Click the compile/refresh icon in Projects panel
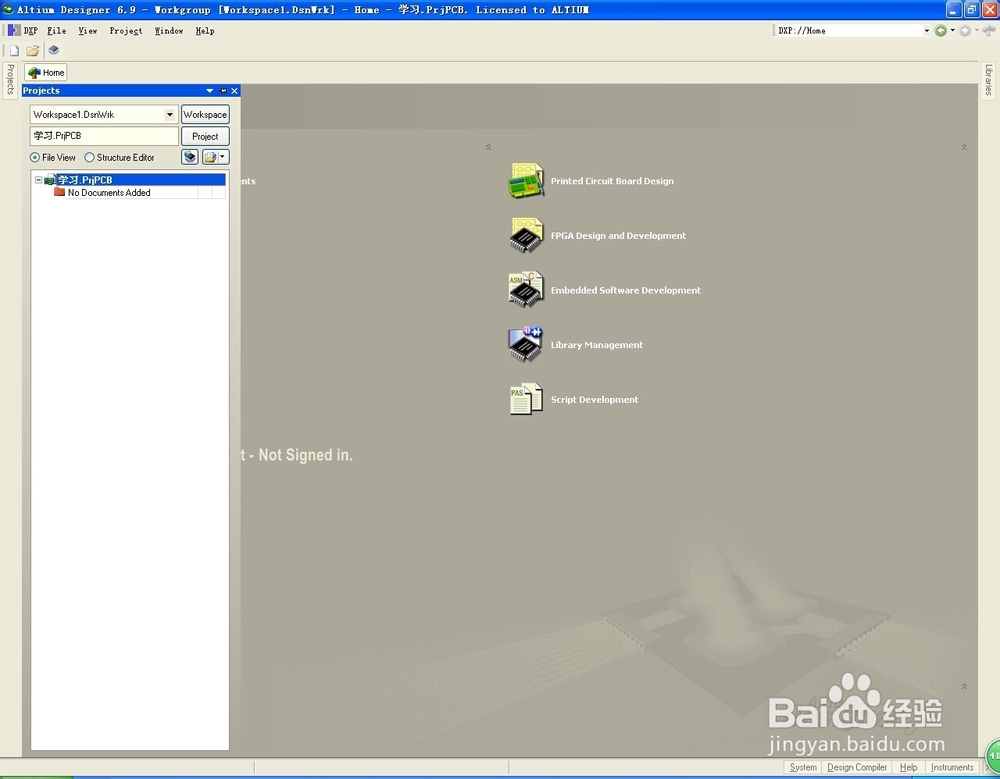The width and height of the screenshot is (1000, 779). (190, 157)
